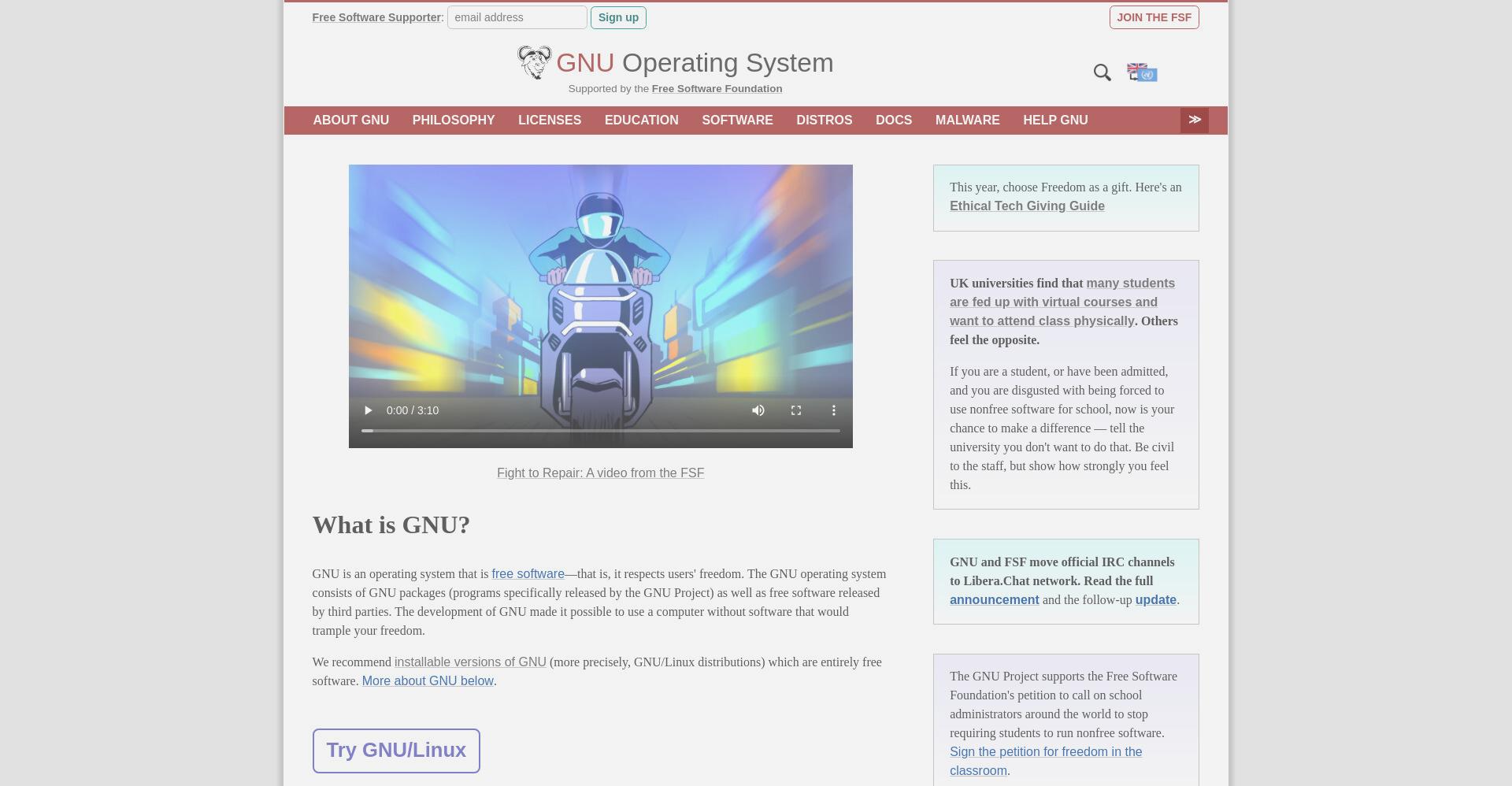This screenshot has width=1512, height=786.
Task: Open the DOCS menu item
Action: coord(894,120)
